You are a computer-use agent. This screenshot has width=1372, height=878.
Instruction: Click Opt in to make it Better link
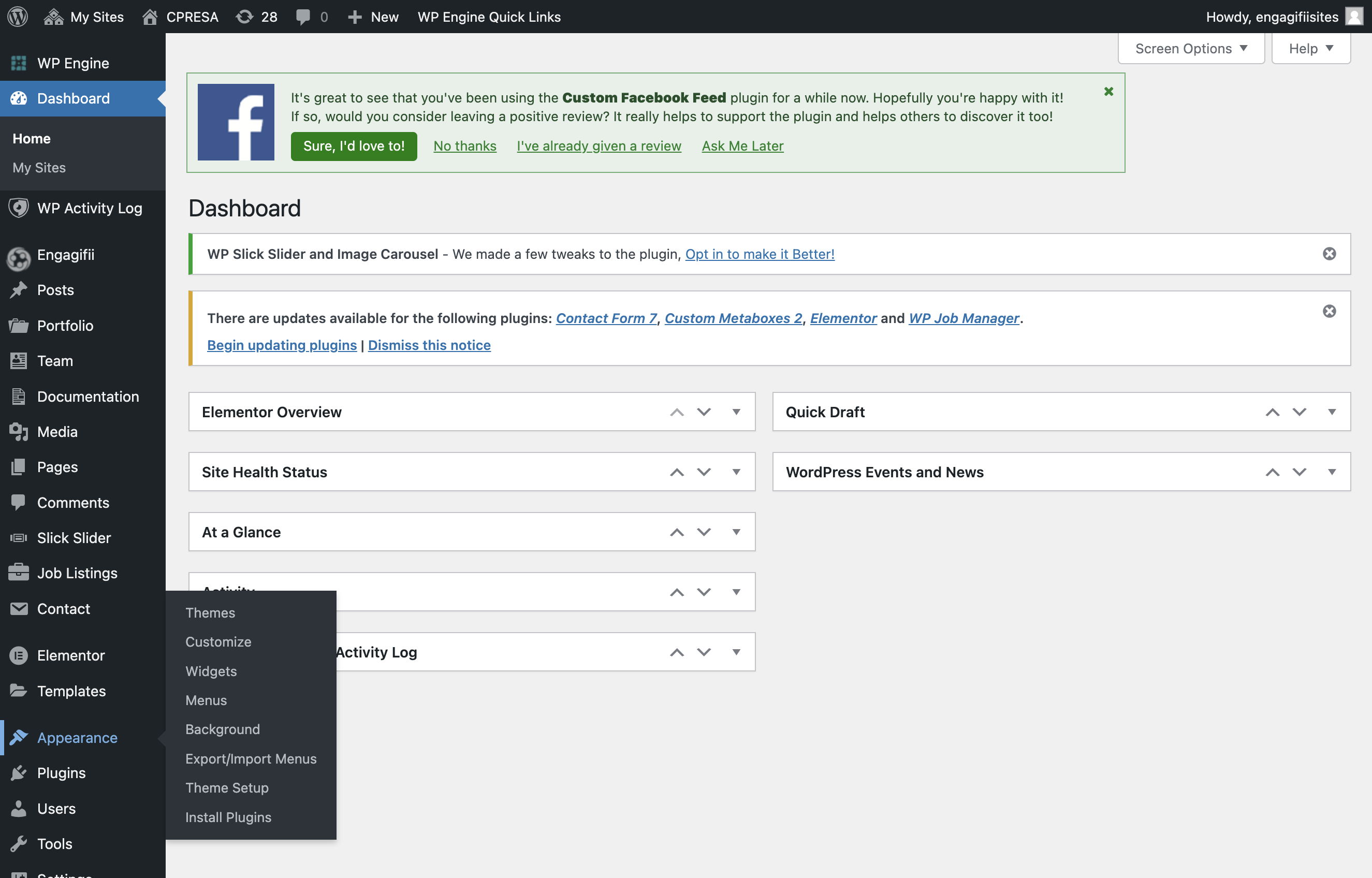[x=760, y=254]
